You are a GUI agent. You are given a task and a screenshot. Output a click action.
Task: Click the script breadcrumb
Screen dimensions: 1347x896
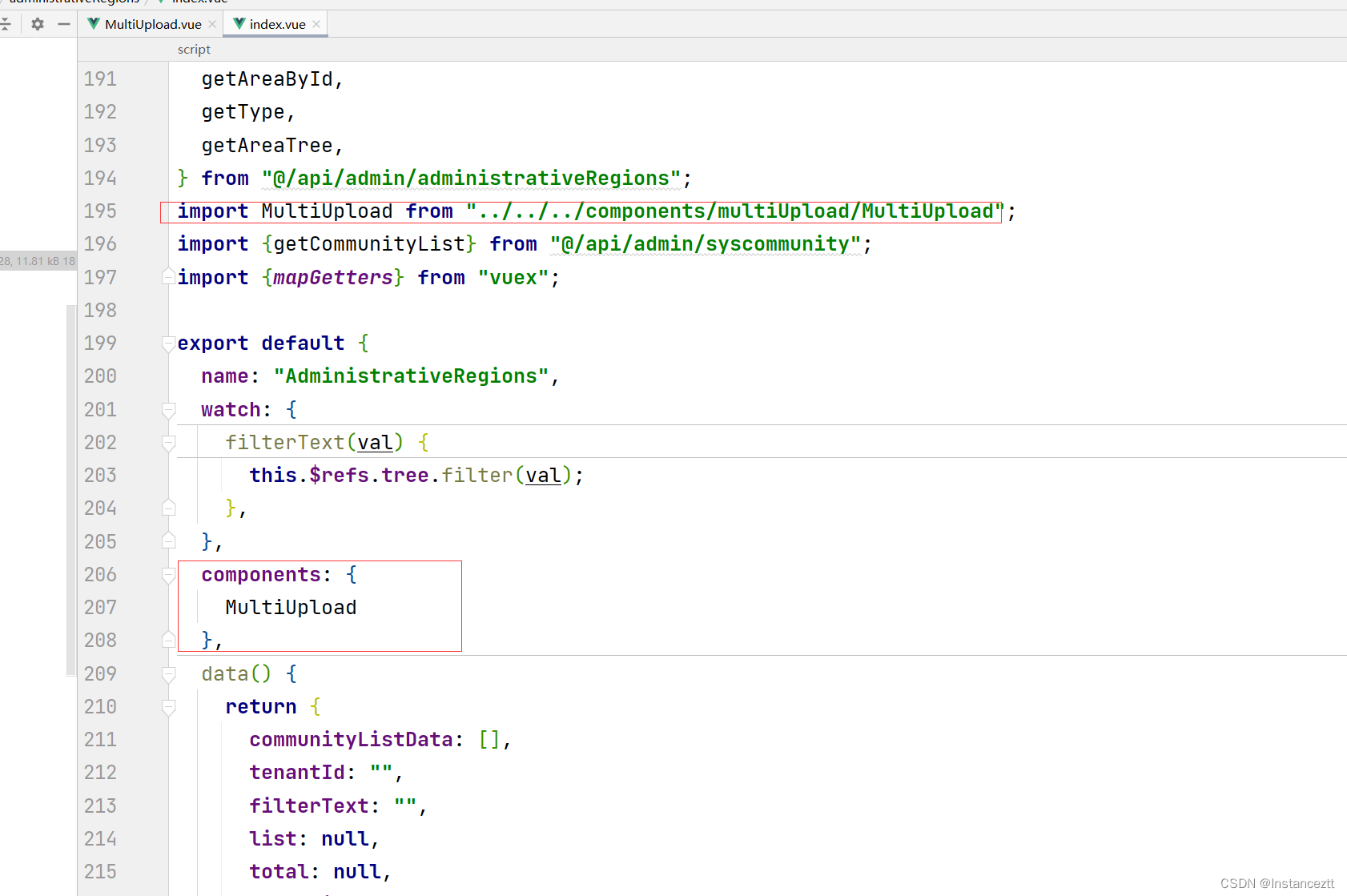pyautogui.click(x=194, y=50)
